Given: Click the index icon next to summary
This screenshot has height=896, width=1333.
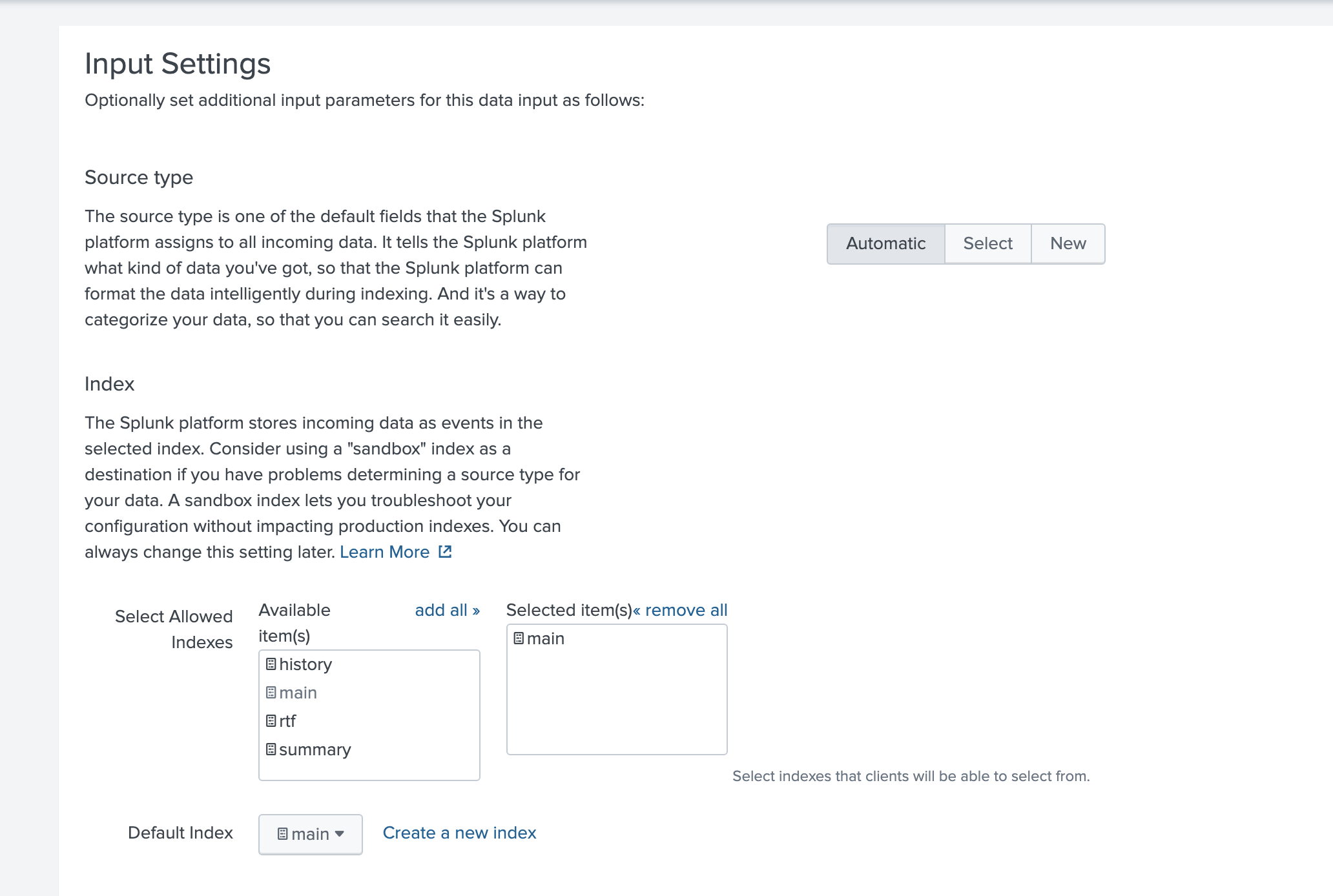Looking at the screenshot, I should click(271, 749).
